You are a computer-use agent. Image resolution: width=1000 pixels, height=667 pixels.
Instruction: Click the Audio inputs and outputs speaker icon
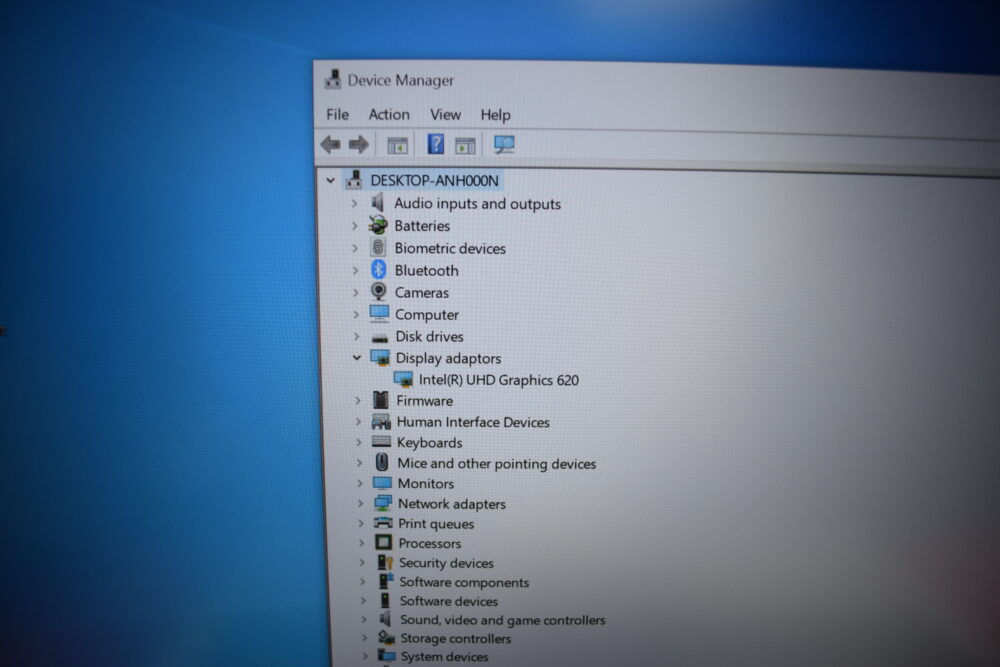378,203
